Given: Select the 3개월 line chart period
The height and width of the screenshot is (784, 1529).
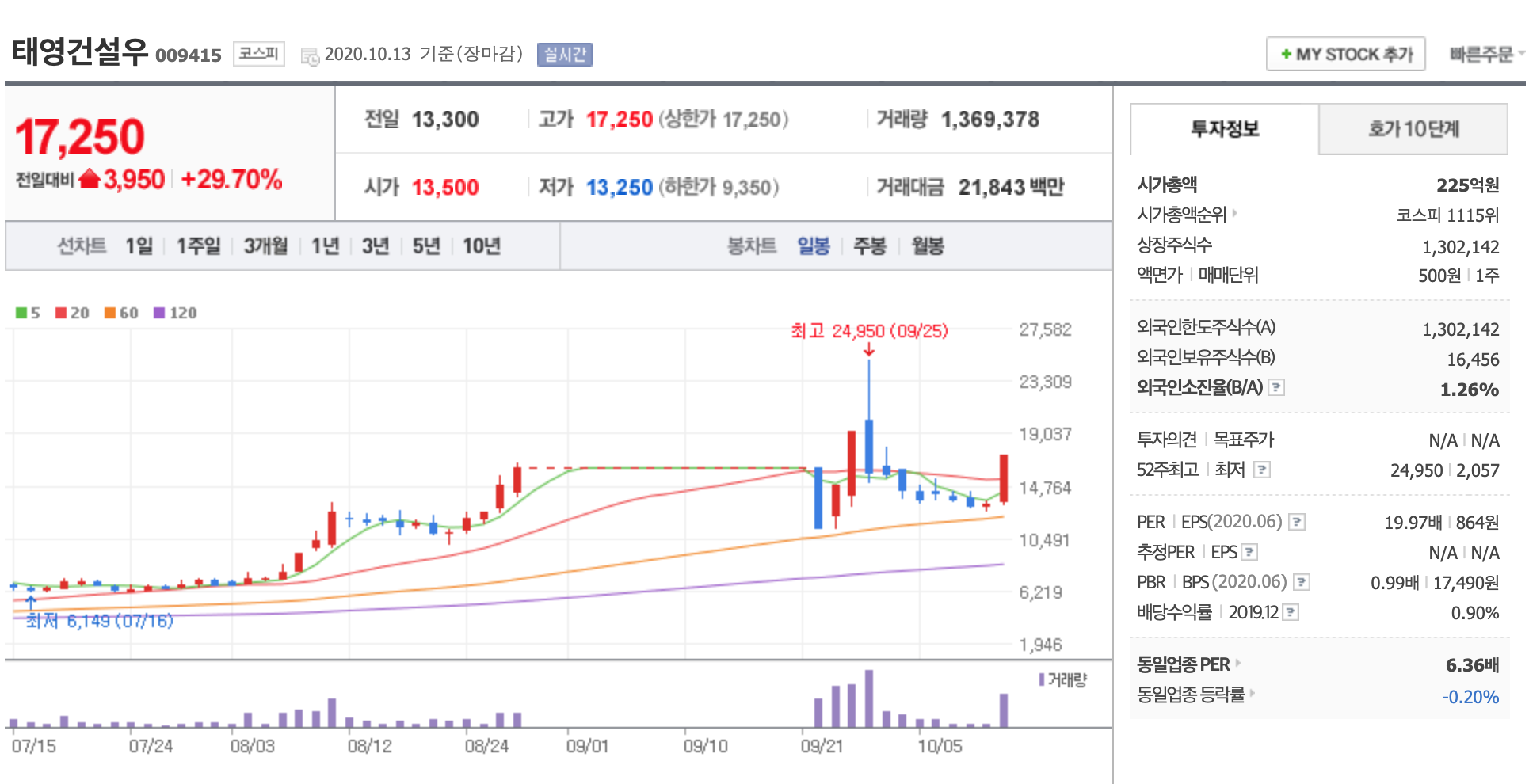Looking at the screenshot, I should [x=265, y=245].
